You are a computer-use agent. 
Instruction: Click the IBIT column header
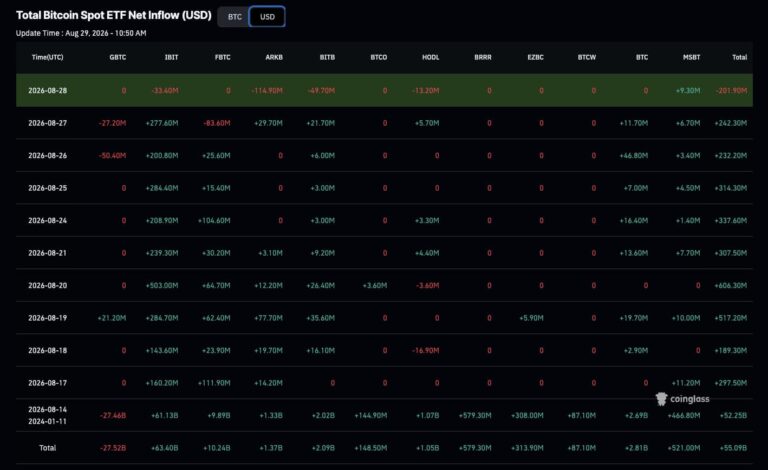pos(171,57)
